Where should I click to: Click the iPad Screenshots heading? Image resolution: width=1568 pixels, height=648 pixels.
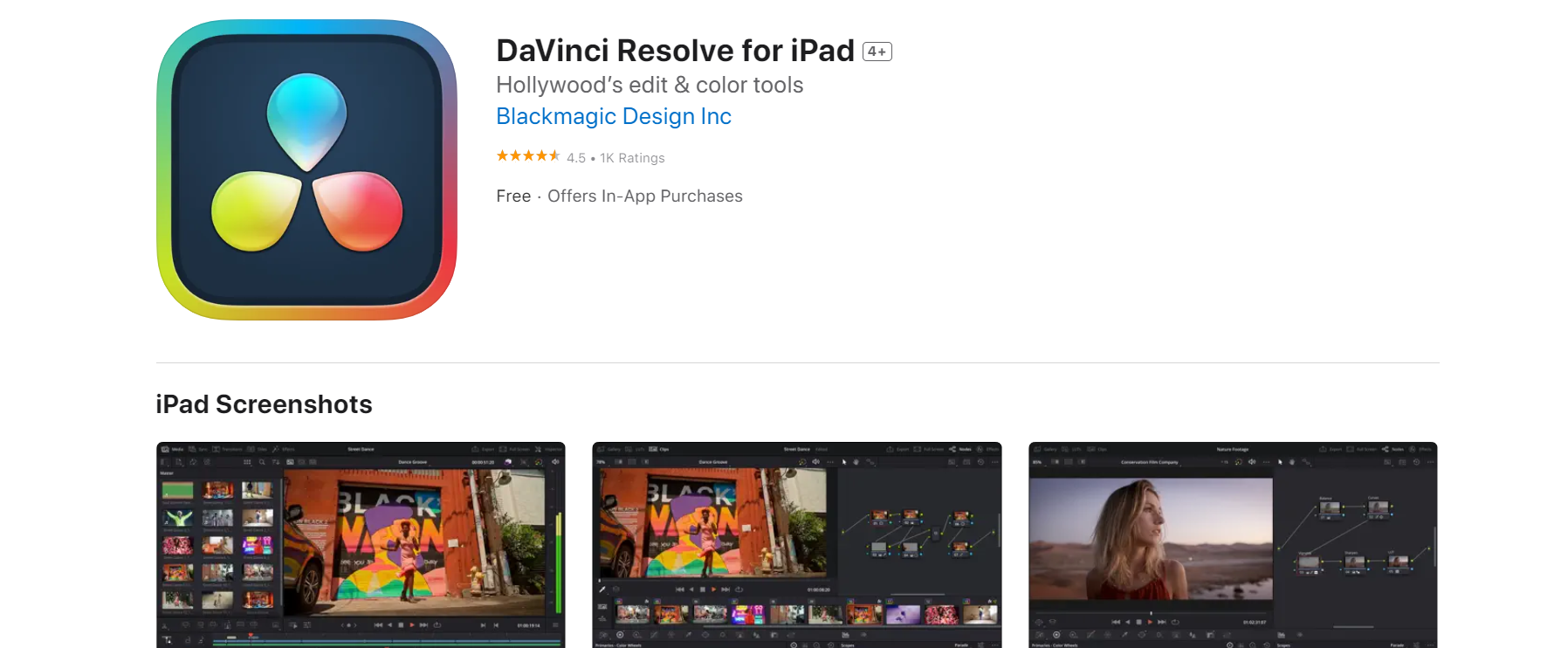click(x=264, y=404)
